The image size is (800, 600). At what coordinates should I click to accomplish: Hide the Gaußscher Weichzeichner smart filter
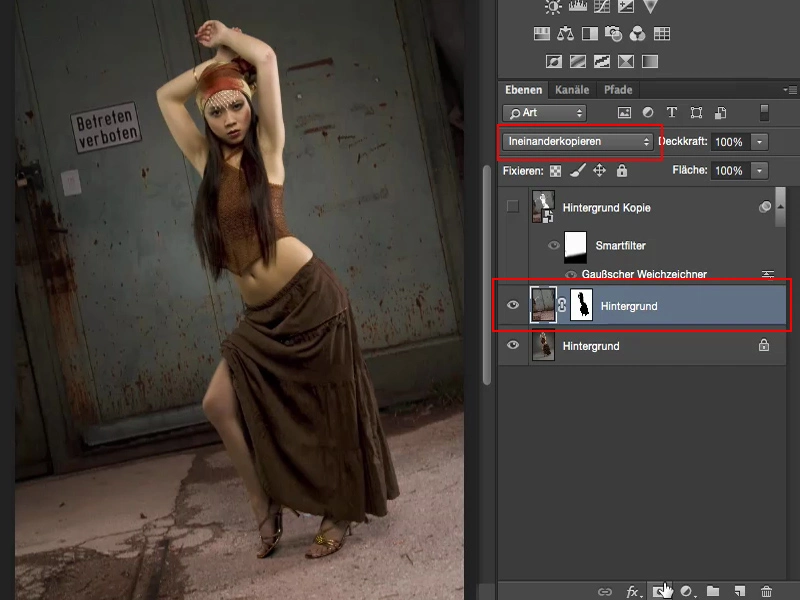click(x=570, y=274)
